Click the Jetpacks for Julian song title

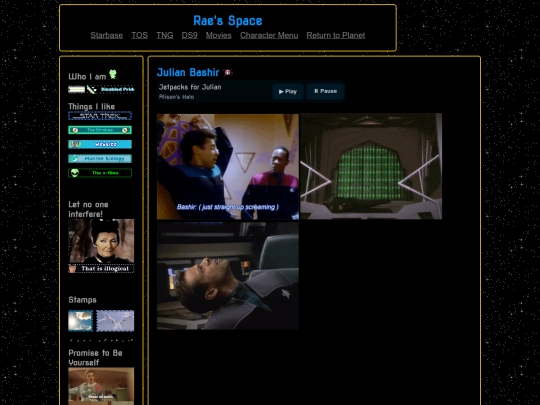(x=190, y=87)
